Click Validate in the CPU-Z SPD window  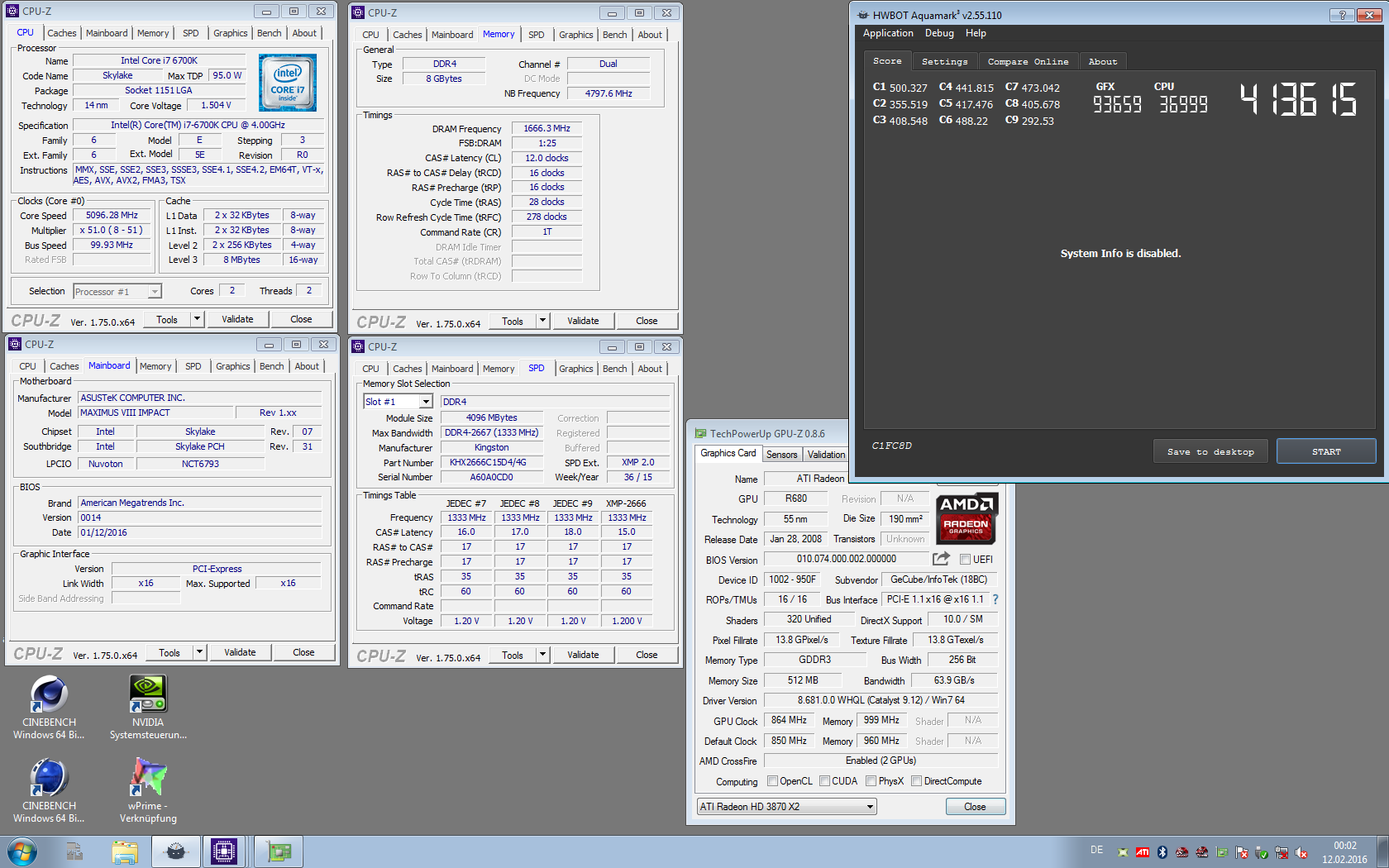pyautogui.click(x=583, y=655)
